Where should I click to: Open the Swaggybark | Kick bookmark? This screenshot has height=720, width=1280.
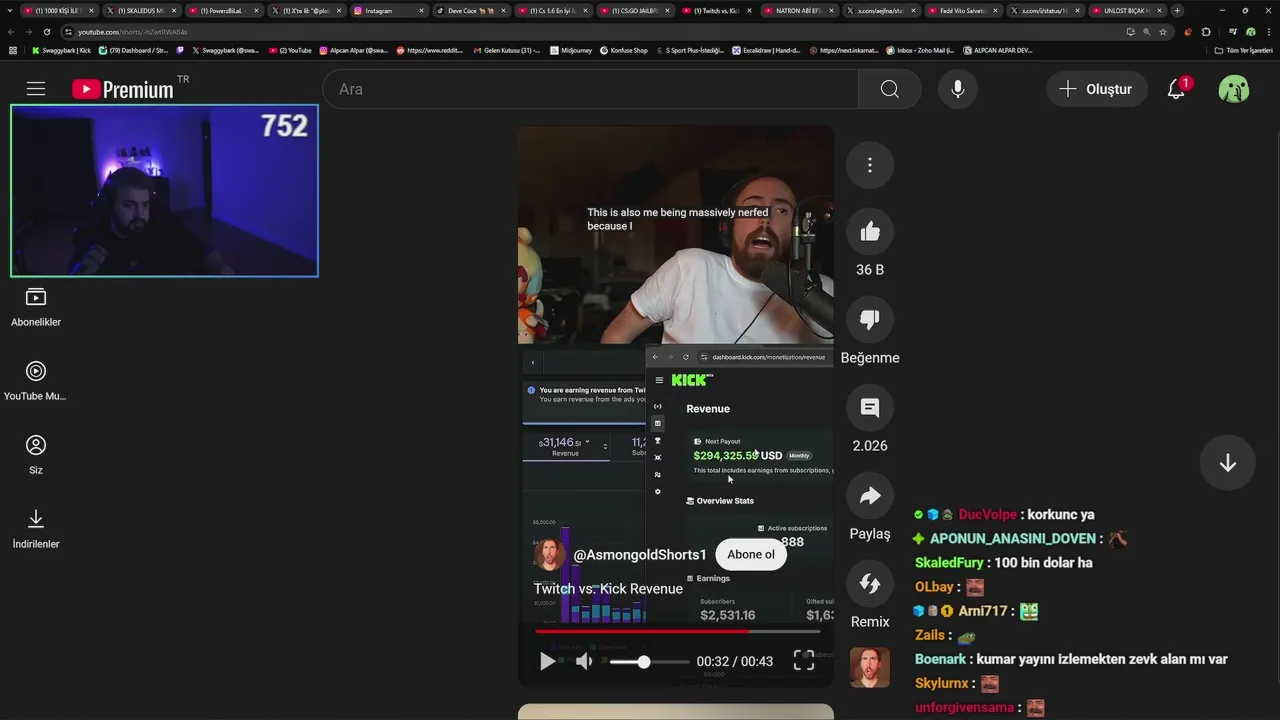[x=62, y=50]
